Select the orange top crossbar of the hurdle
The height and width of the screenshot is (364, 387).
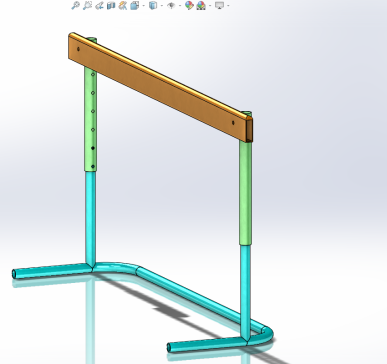click(160, 87)
